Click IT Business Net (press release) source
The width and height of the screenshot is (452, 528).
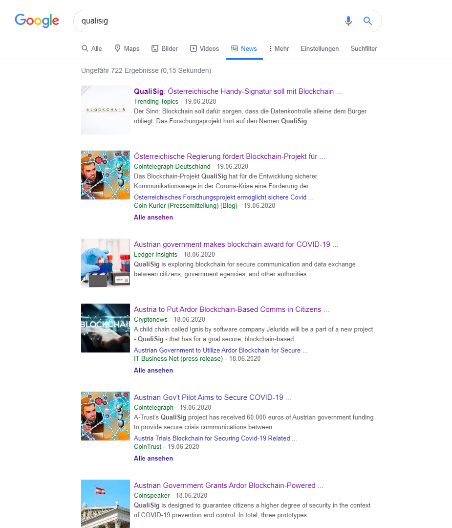point(178,359)
